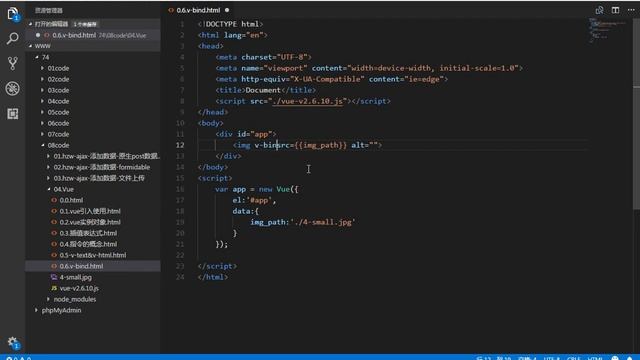Split the editor to the right

(615, 10)
